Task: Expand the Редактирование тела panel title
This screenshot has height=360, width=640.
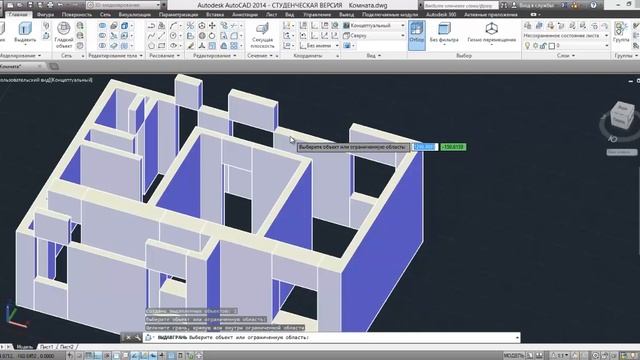Action: pos(116,56)
